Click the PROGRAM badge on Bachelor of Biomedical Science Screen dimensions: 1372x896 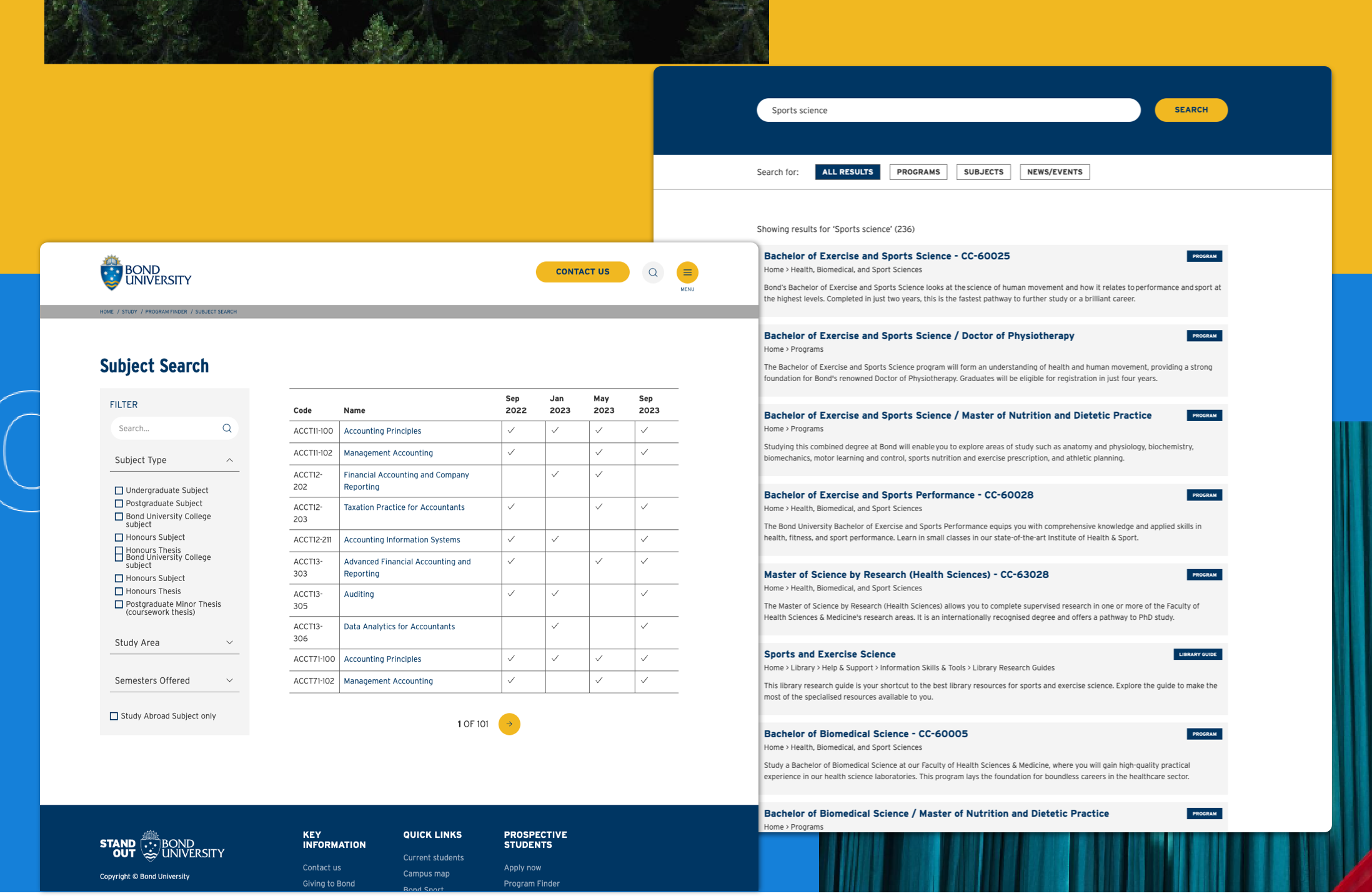point(1204,734)
